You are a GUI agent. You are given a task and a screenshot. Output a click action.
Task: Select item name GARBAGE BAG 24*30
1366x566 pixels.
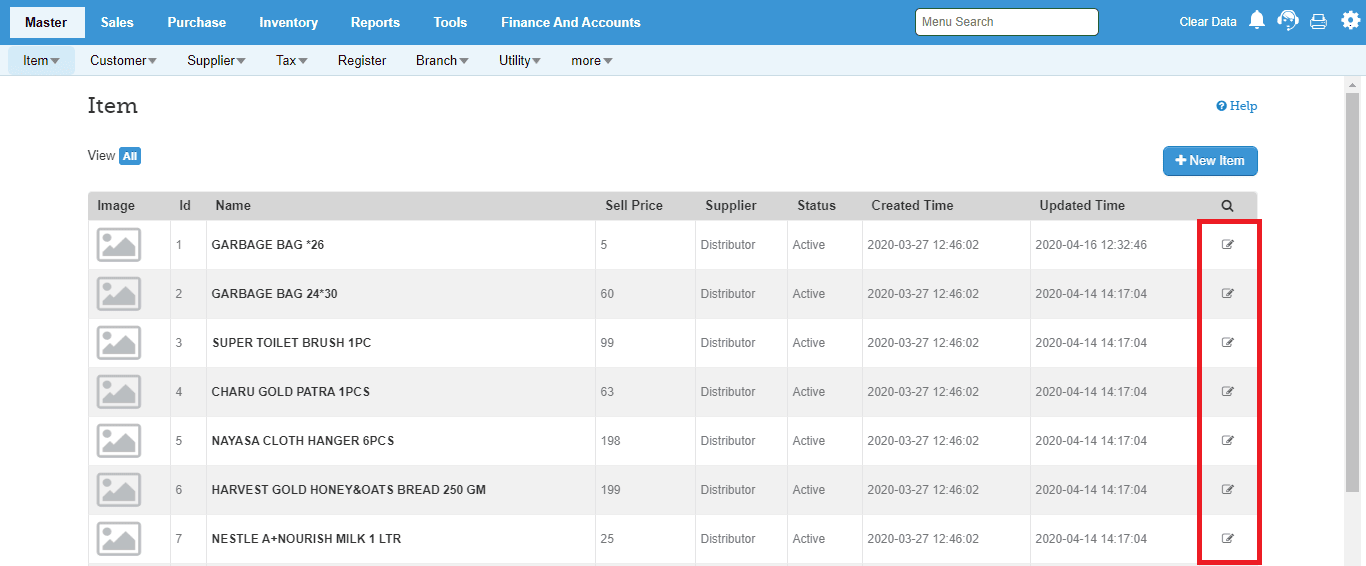pos(275,294)
